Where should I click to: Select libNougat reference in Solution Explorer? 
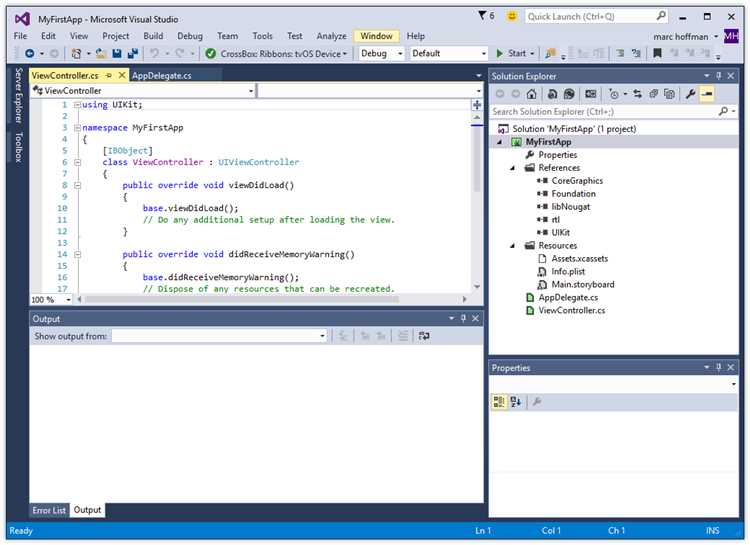[570, 207]
